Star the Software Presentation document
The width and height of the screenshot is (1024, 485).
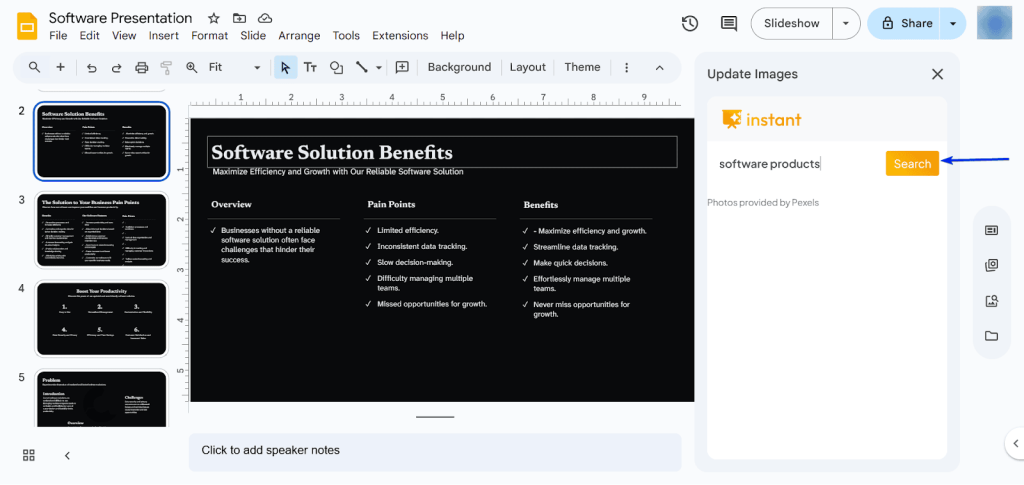(x=214, y=18)
